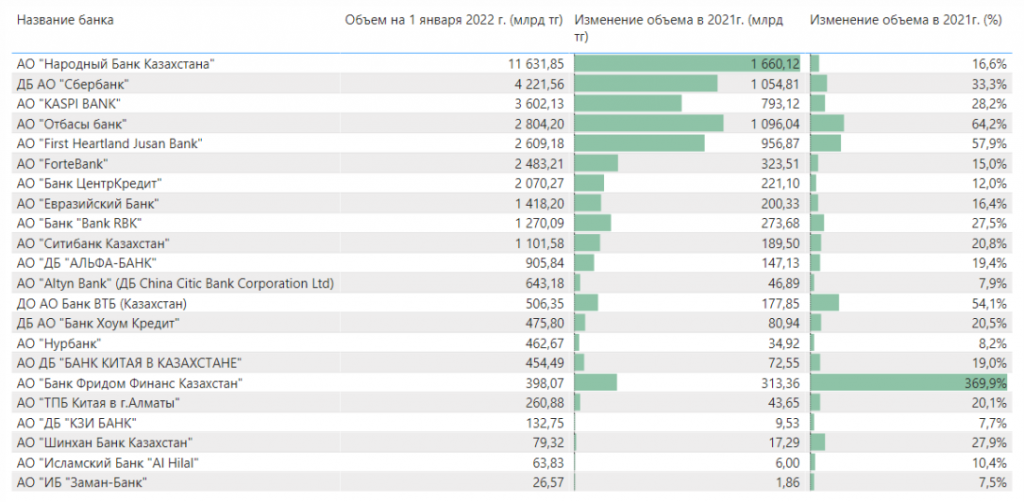Sort by the 'Название банка' column header
1024x502 pixels.
65,20
